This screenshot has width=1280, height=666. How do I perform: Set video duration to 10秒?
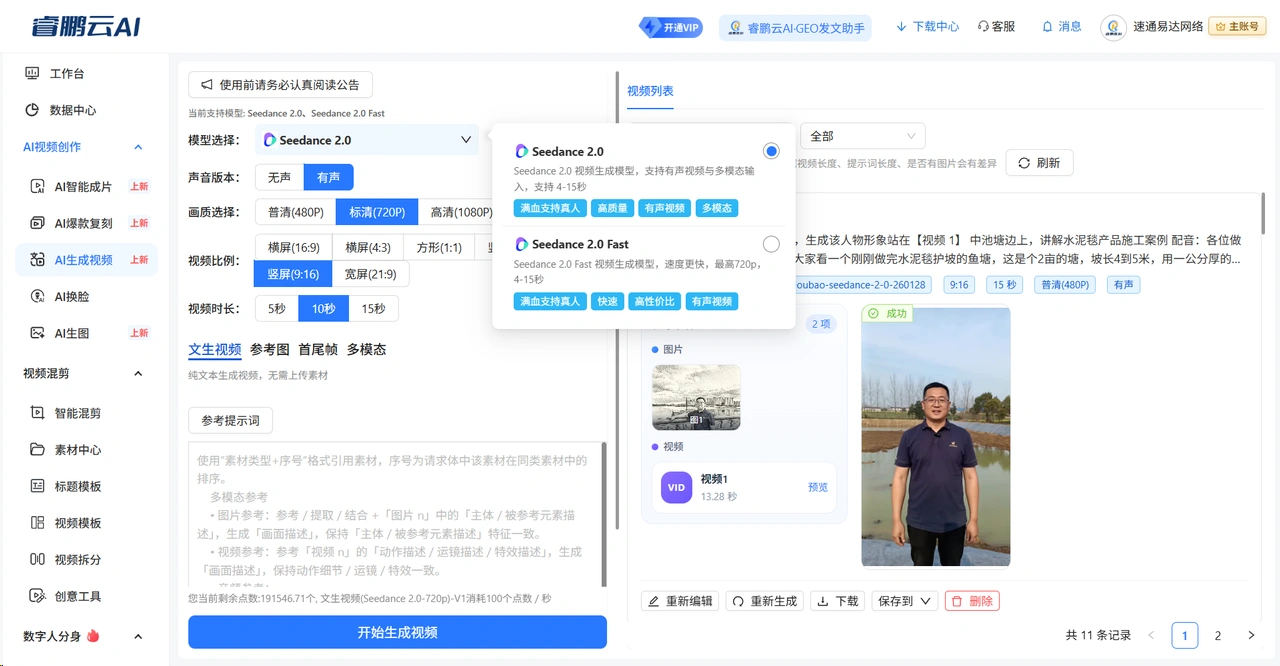pyautogui.click(x=323, y=309)
